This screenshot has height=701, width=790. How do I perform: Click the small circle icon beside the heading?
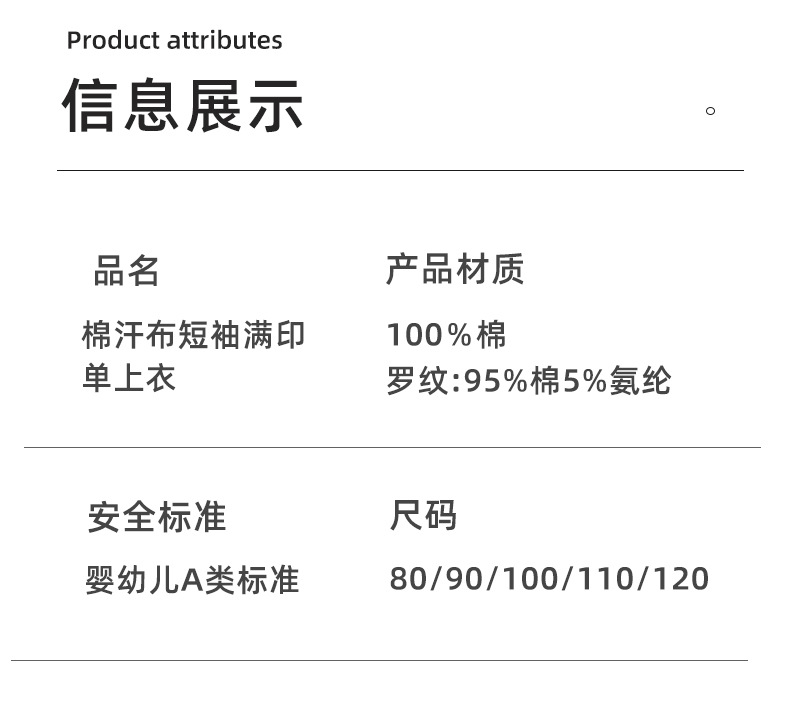point(711,111)
